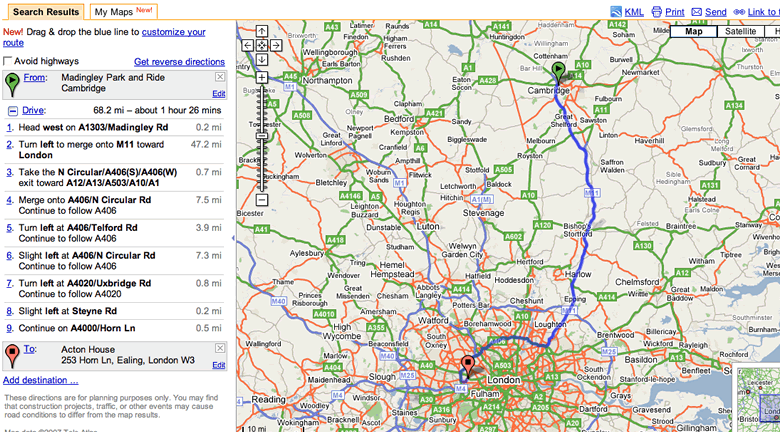This screenshot has height=432, width=780.
Task: Open the Print link
Action: (675, 12)
